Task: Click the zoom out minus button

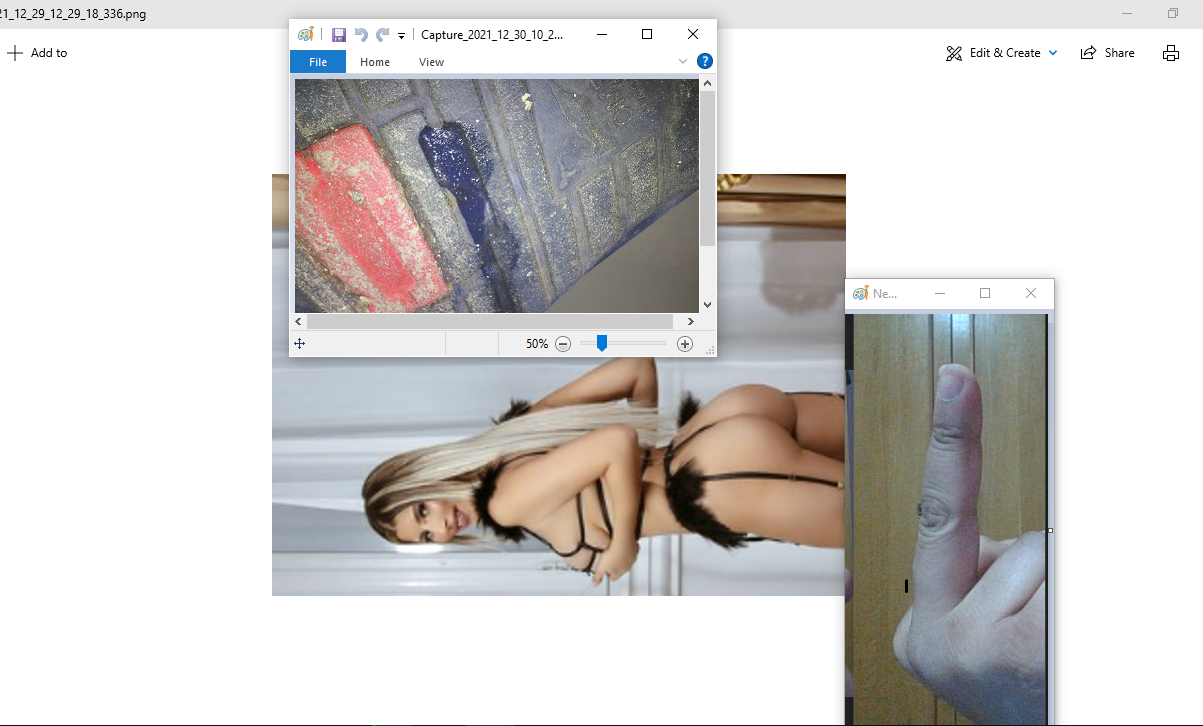Action: pos(563,344)
